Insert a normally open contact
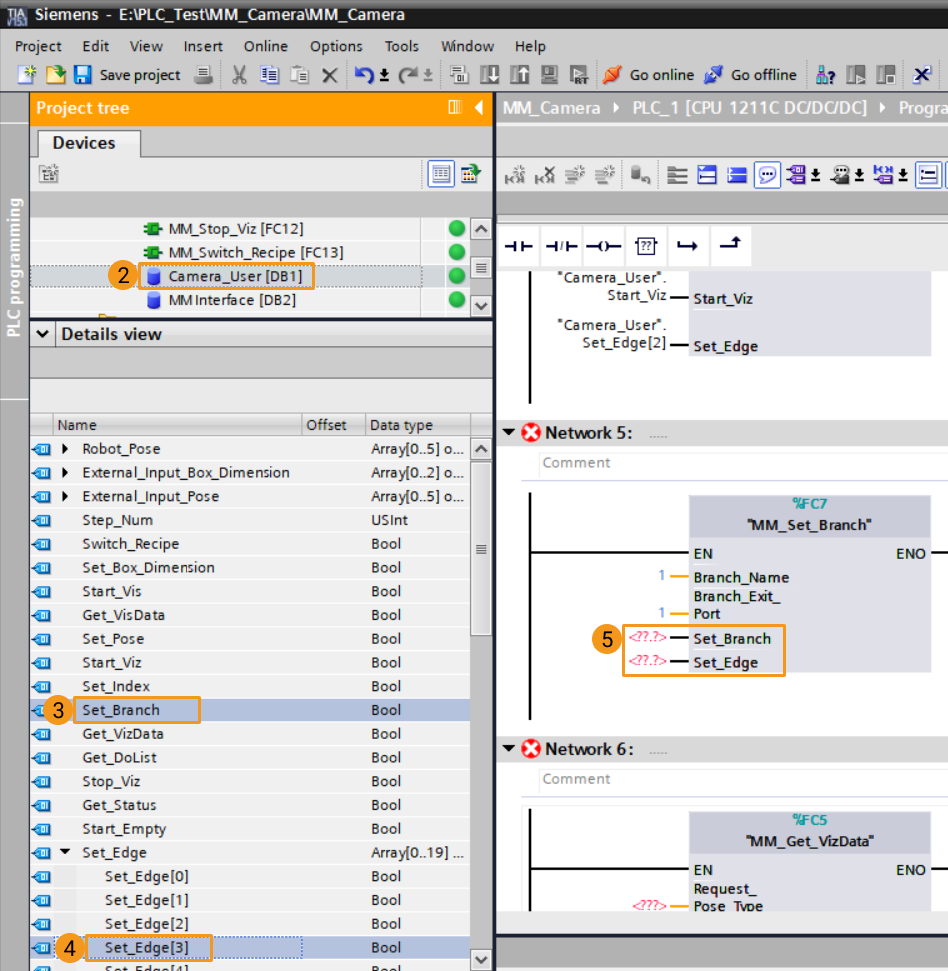The height and width of the screenshot is (971, 948). (518, 245)
